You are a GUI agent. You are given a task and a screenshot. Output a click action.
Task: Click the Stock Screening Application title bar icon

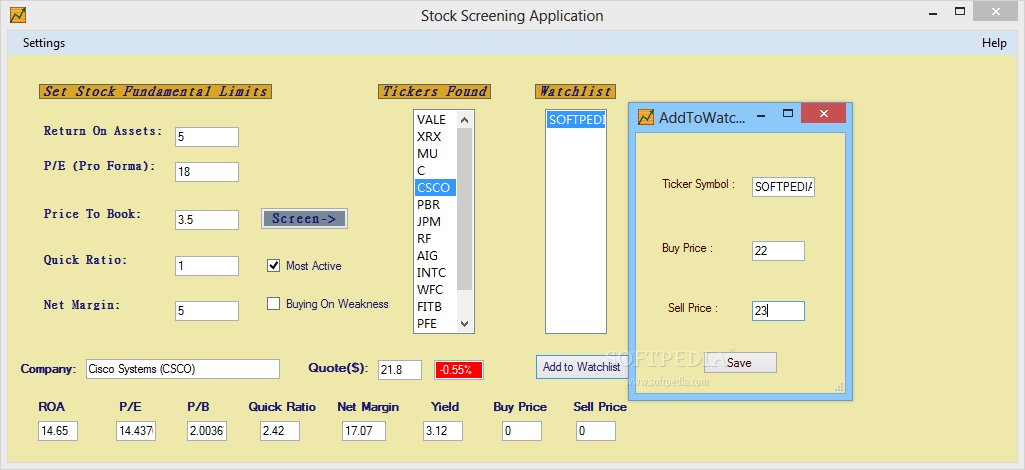click(x=18, y=14)
